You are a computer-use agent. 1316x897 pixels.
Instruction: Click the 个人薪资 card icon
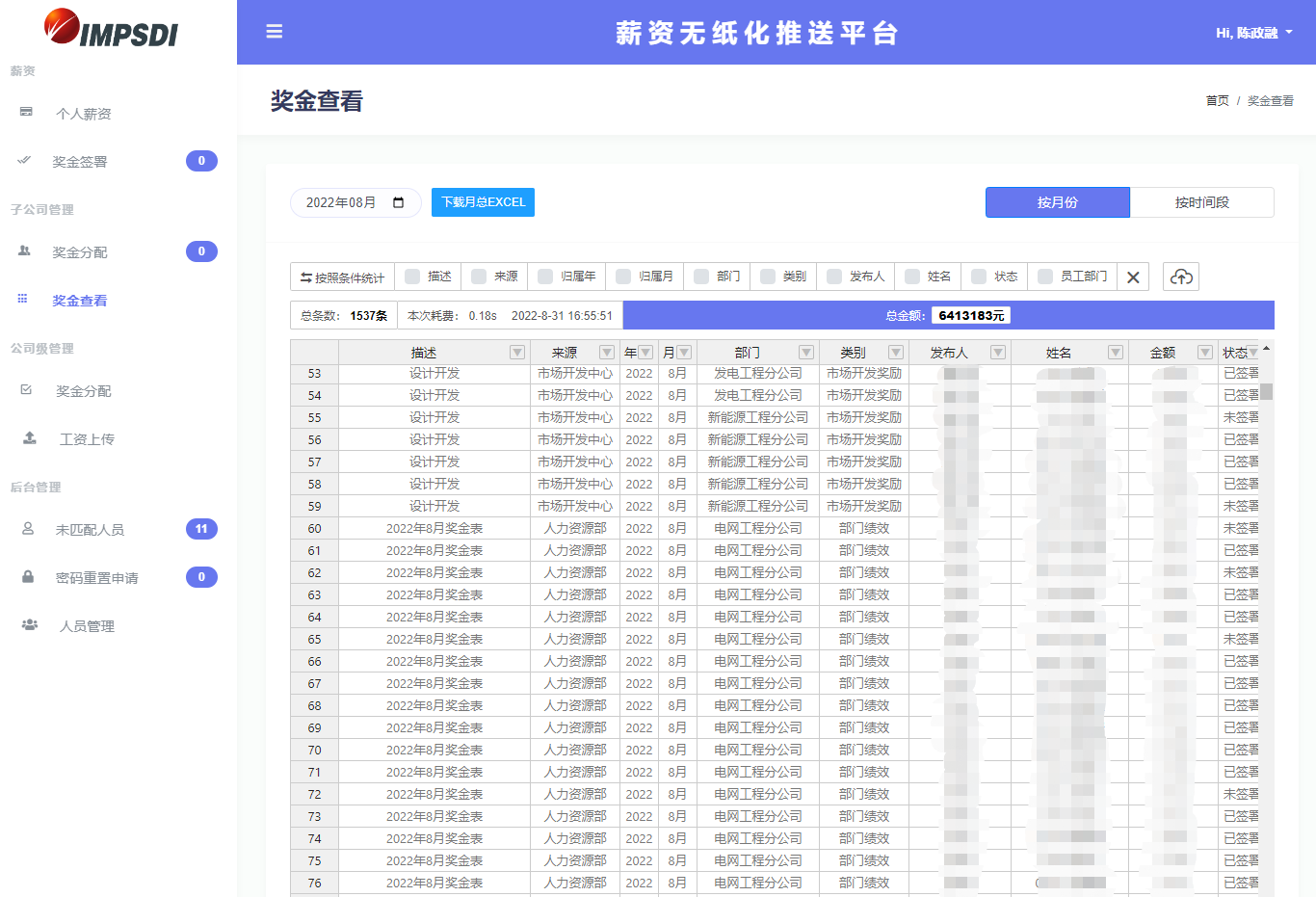26,112
